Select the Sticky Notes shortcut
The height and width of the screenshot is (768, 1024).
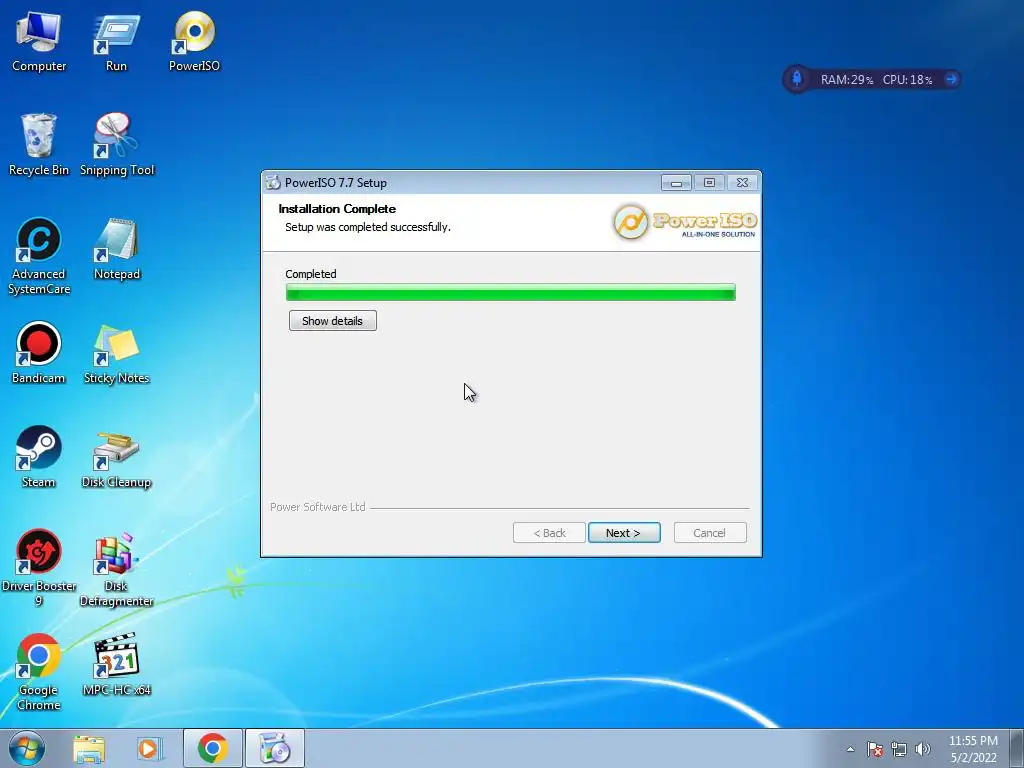pos(117,353)
